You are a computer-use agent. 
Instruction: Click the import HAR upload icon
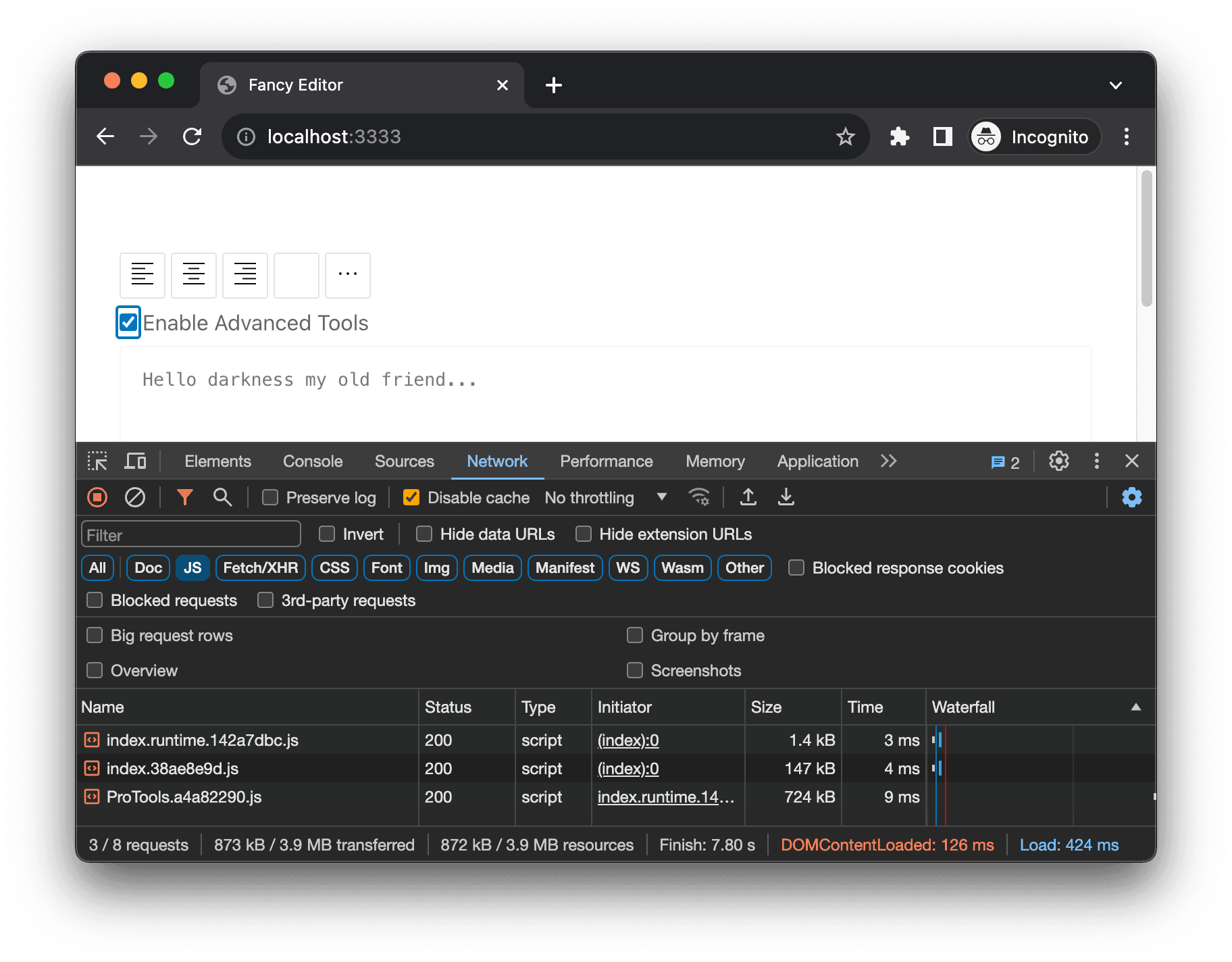click(x=748, y=498)
